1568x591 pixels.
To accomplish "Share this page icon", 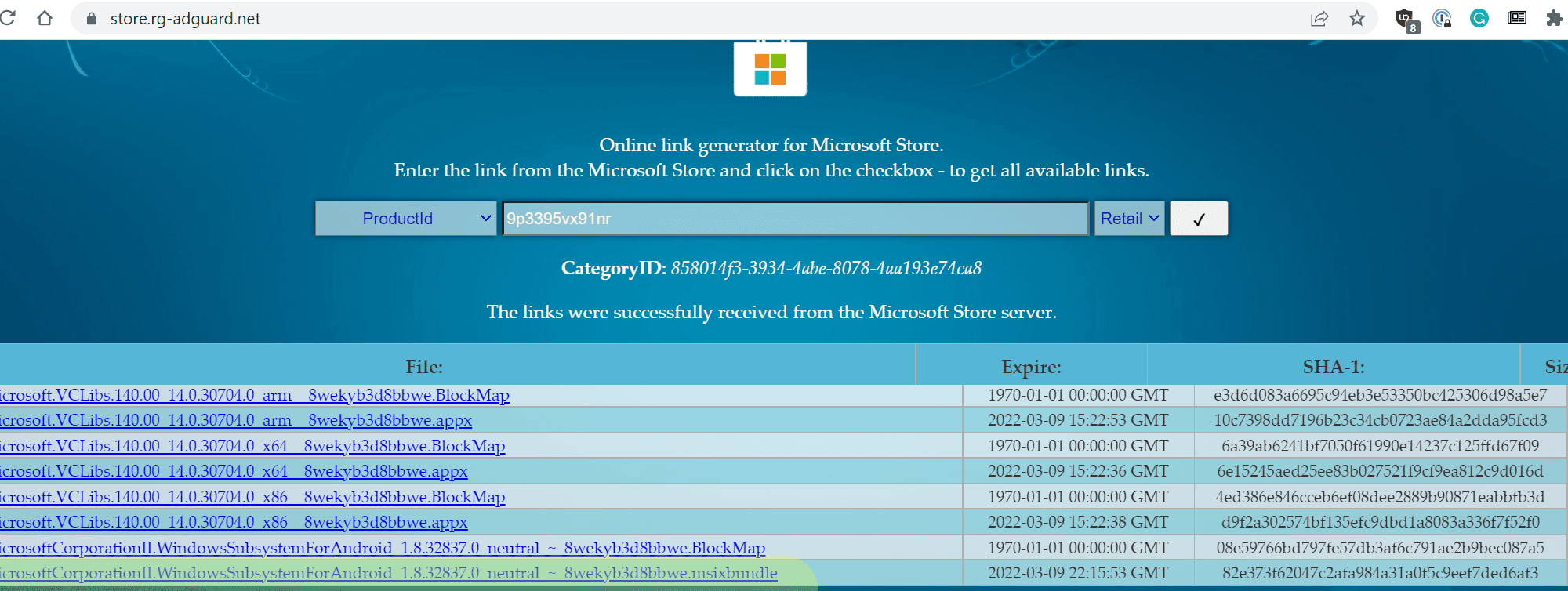I will coord(1319,18).
